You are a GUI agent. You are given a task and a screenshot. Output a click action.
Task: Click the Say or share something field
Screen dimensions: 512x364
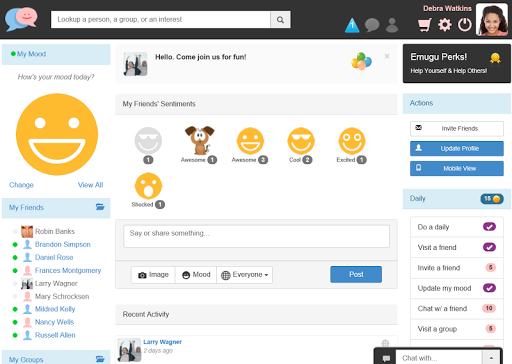point(256,236)
